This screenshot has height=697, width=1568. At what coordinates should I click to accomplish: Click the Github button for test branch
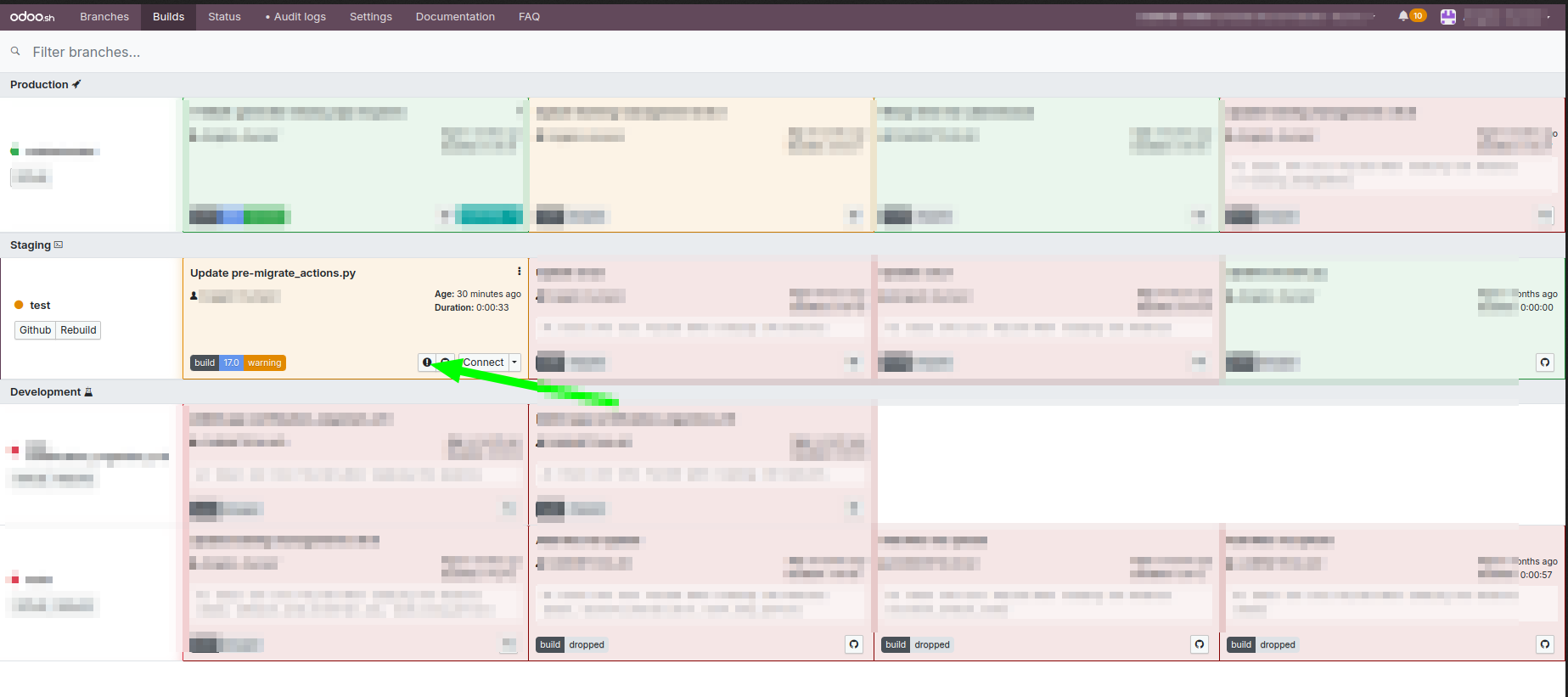coord(36,330)
